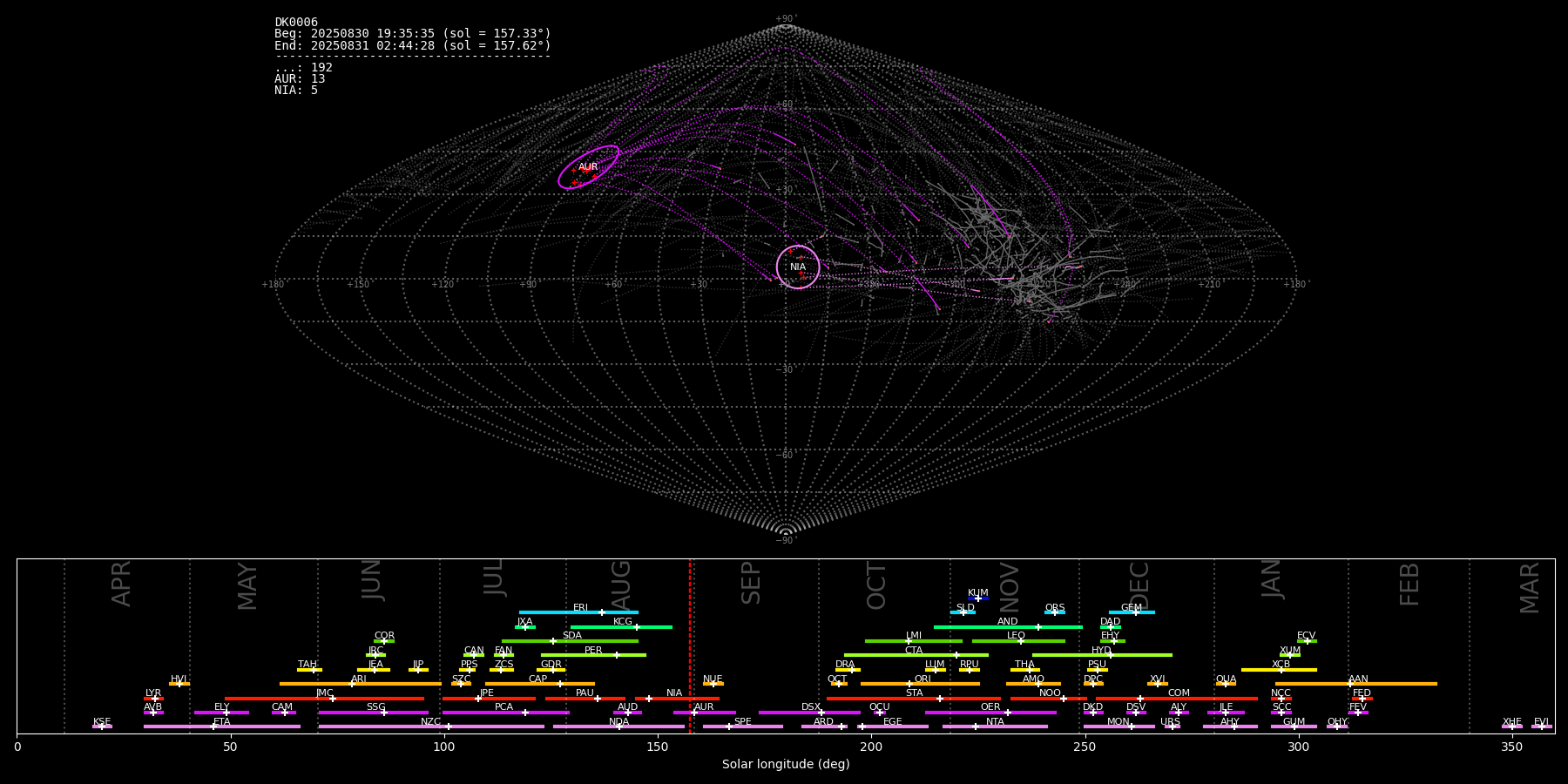Screen dimensions: 1568x784
Task: Click the cyan GEM shower bar
Action: [x=1132, y=612]
